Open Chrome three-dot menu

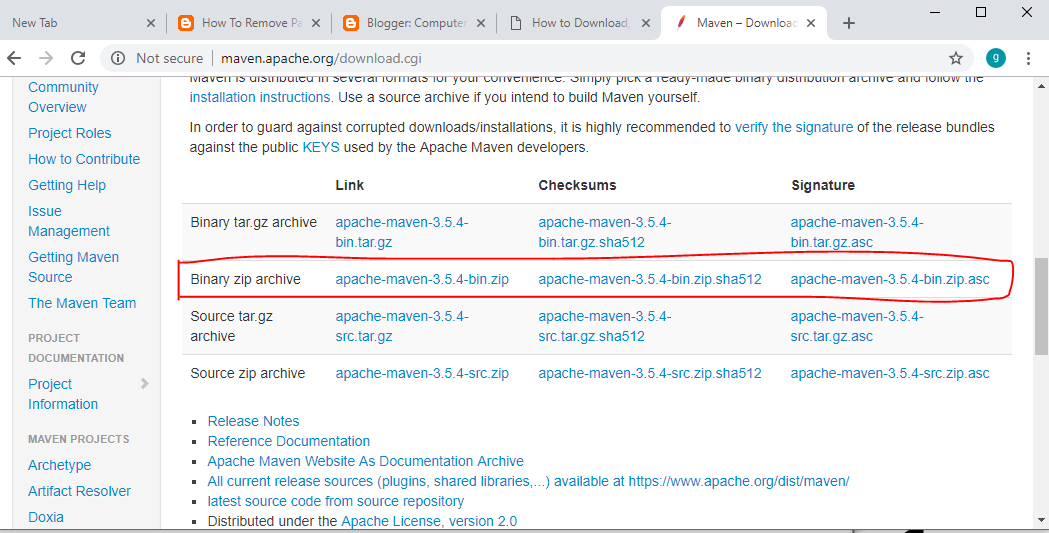pos(1028,58)
